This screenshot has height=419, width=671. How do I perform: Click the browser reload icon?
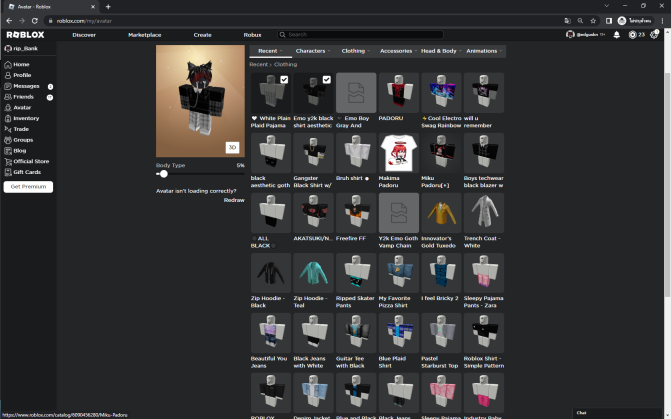pyautogui.click(x=35, y=21)
